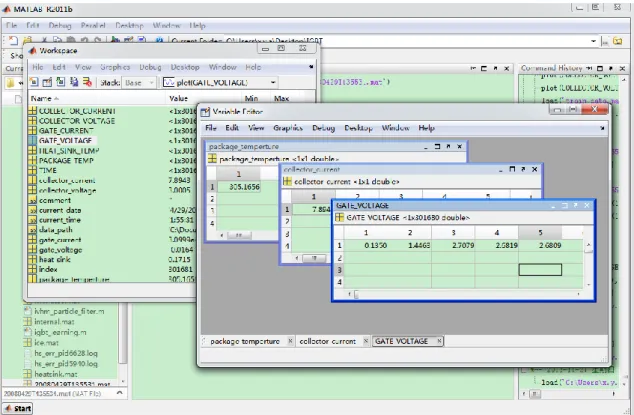Open selected variable from Workspace toolbar
This screenshot has height=415, width=634.
(47, 82)
